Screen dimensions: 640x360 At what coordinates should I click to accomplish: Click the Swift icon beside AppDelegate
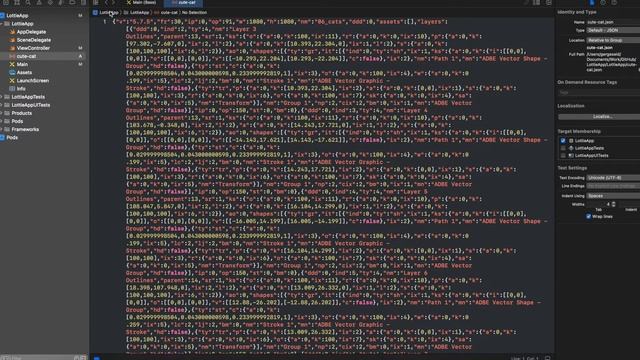click(x=12, y=32)
